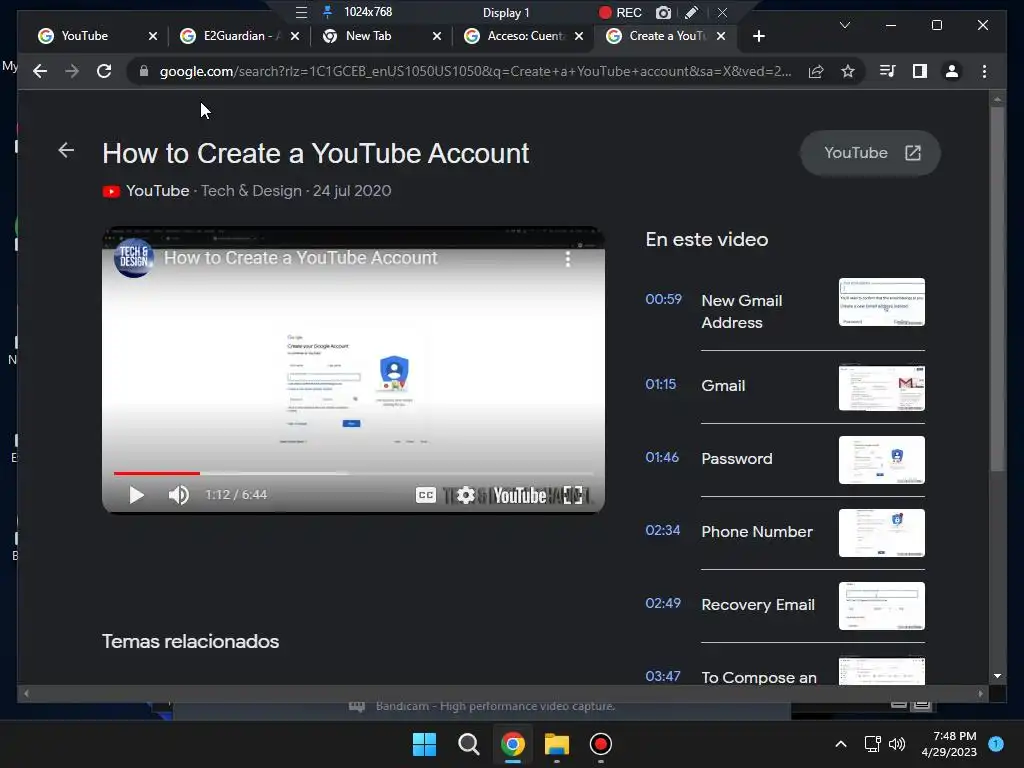Open File Explorer from taskbar
1024x768 pixels.
557,744
